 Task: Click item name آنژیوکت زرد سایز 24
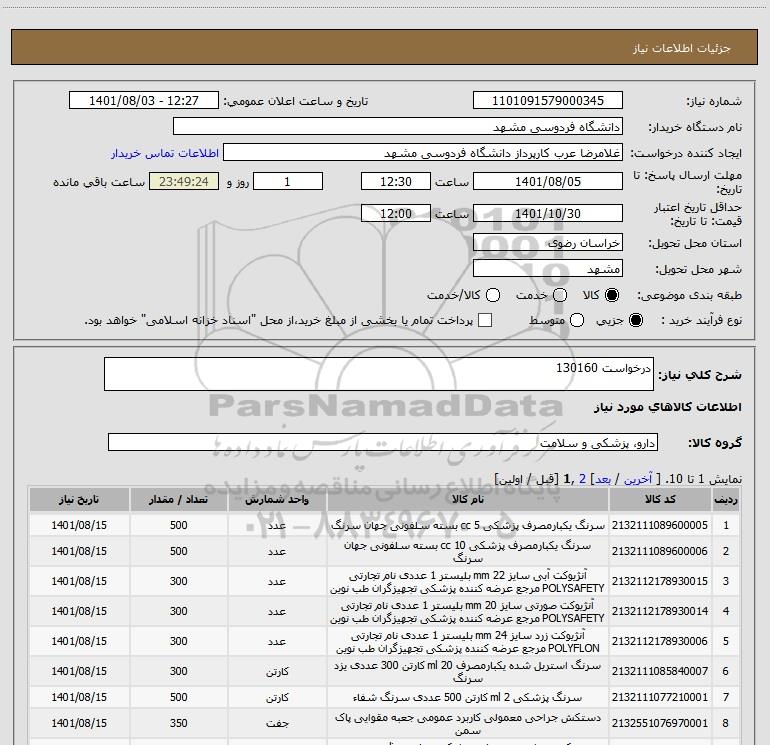(468, 641)
